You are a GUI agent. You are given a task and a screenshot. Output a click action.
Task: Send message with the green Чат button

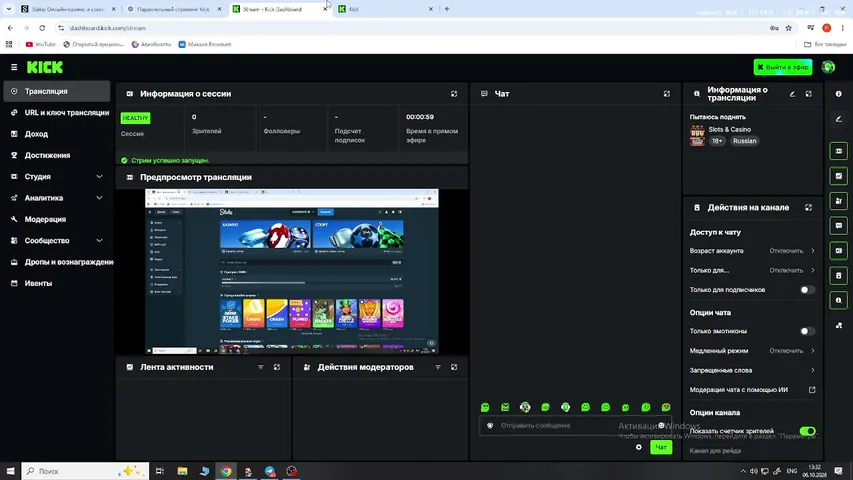(661, 447)
